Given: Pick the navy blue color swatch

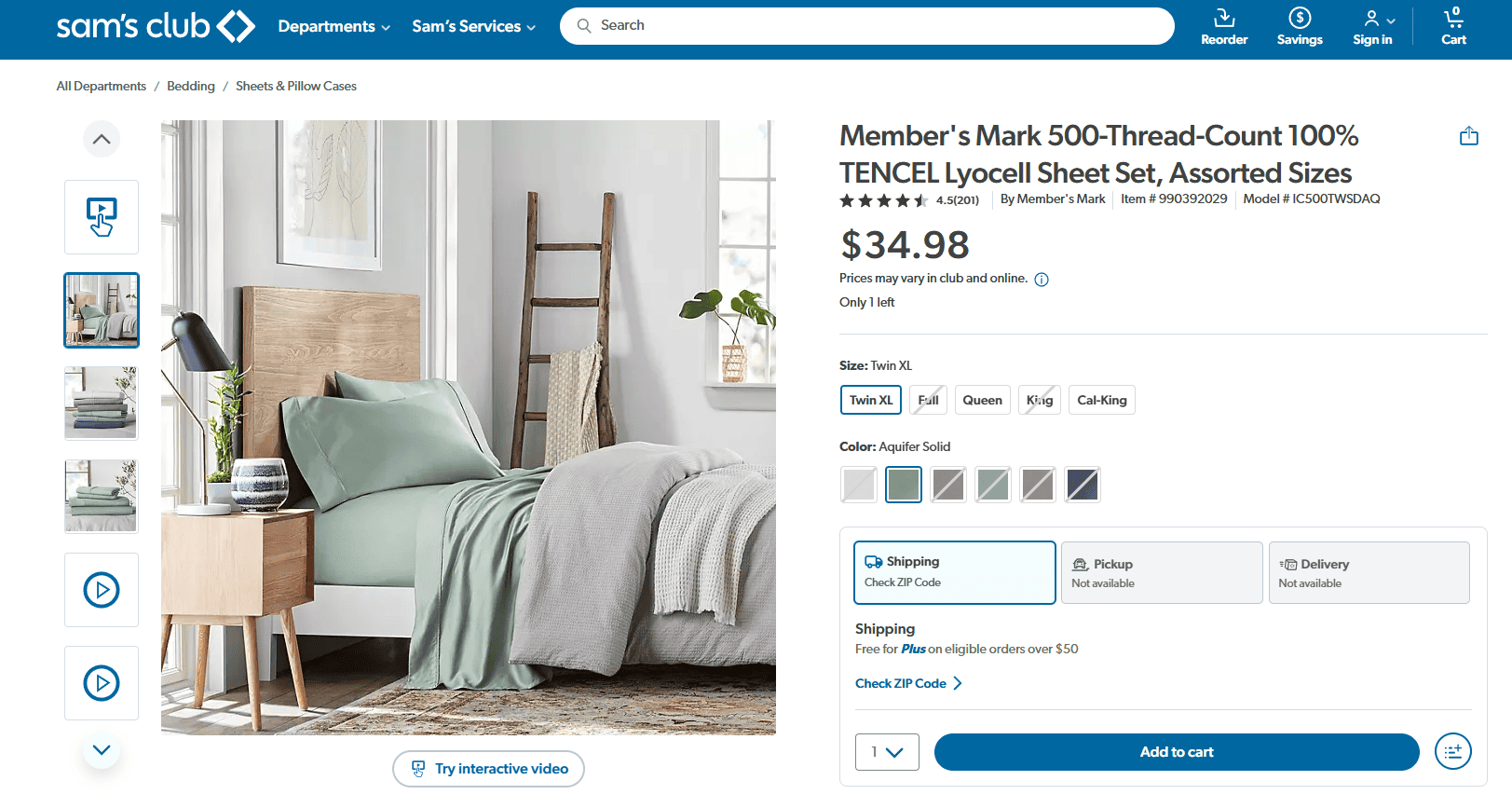Looking at the screenshot, I should [1083, 485].
